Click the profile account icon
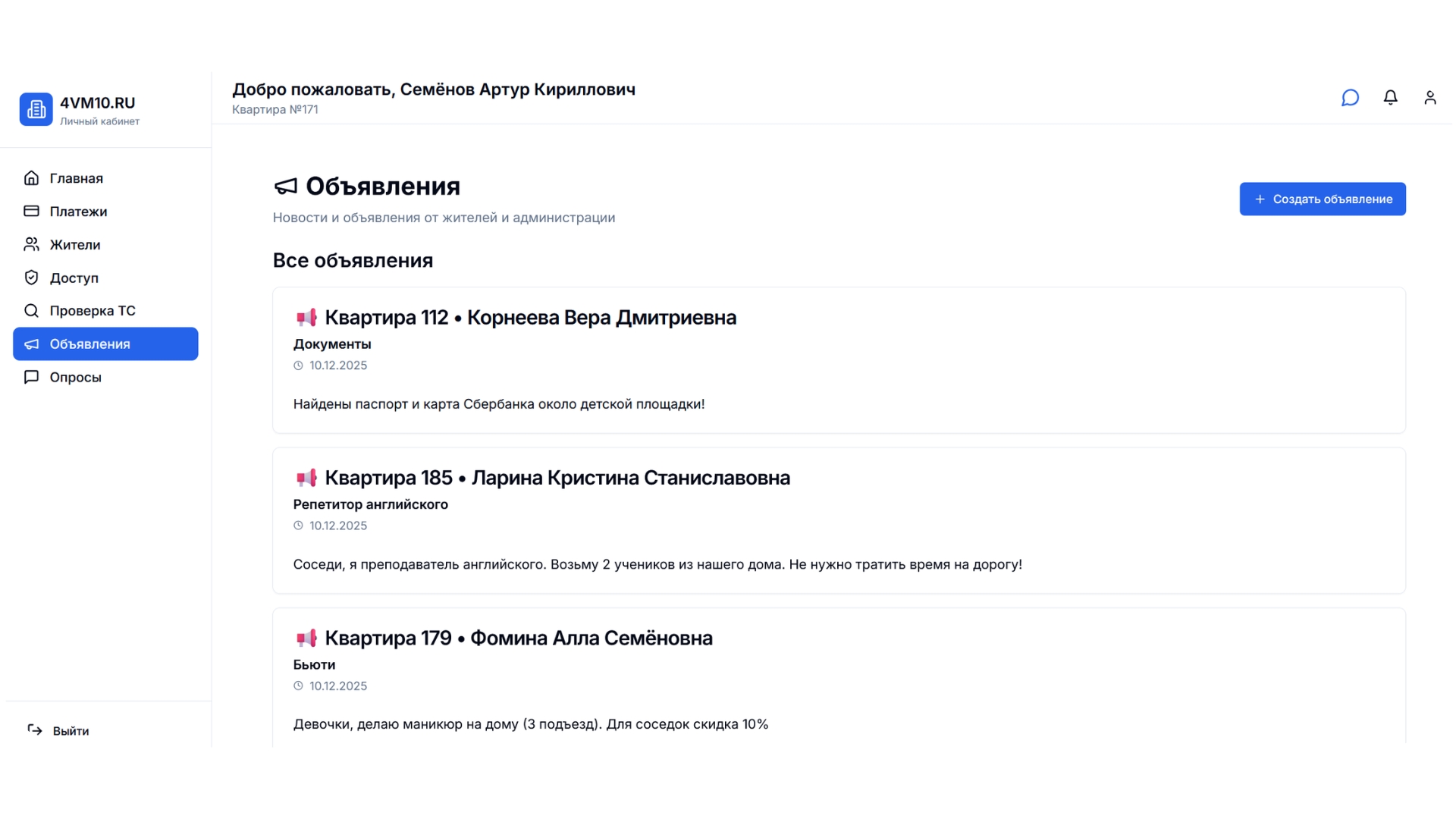 click(x=1431, y=98)
